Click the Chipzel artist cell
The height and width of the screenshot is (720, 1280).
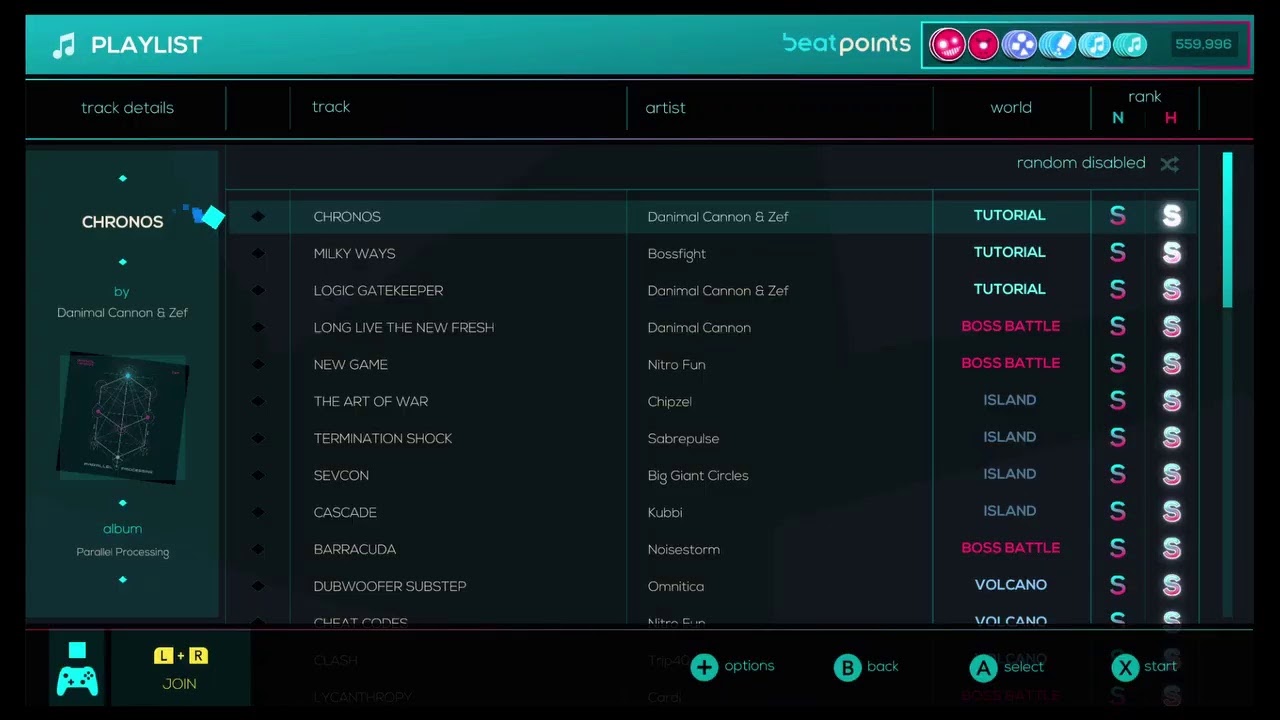coord(670,402)
